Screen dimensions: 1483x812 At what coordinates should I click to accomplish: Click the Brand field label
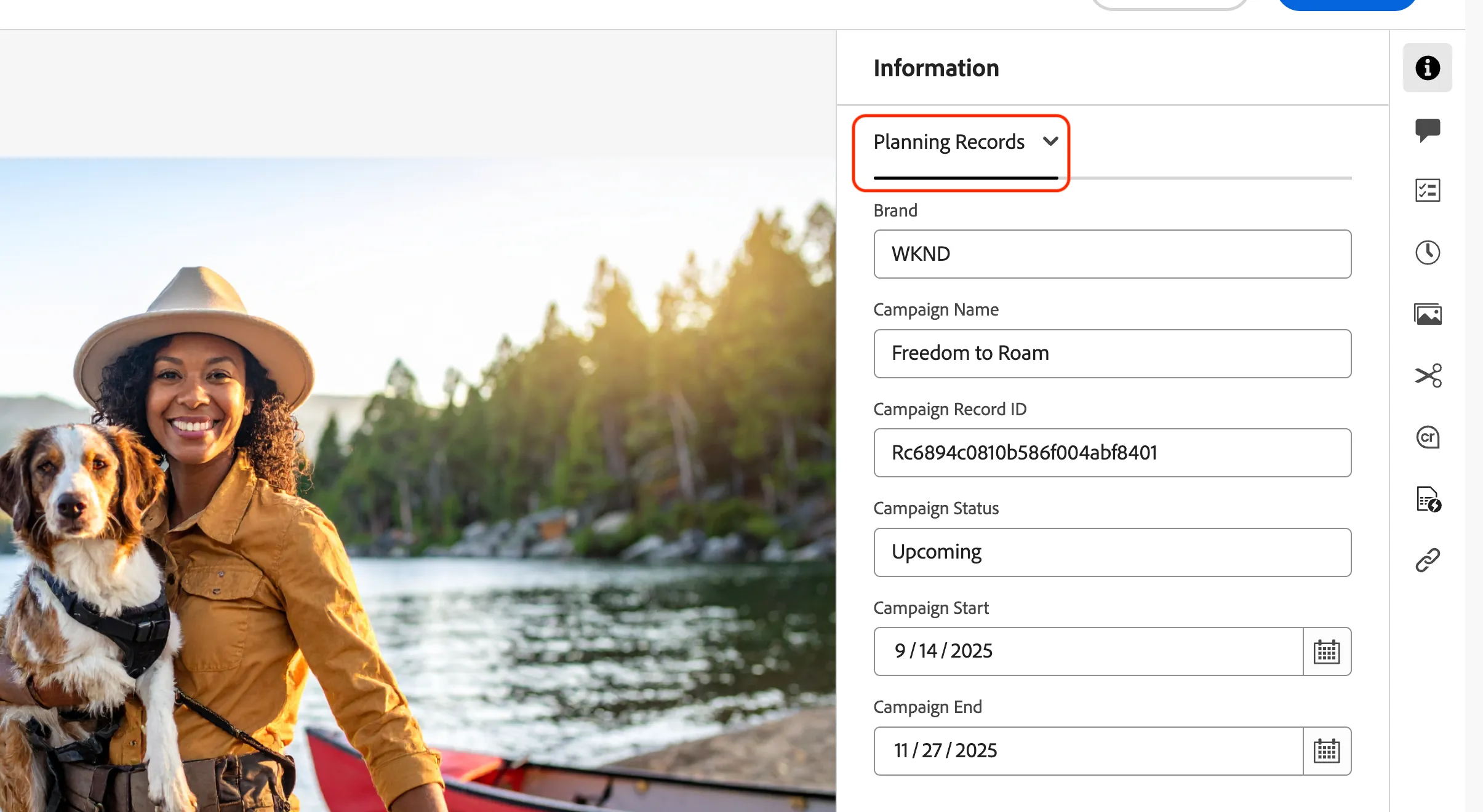point(895,210)
